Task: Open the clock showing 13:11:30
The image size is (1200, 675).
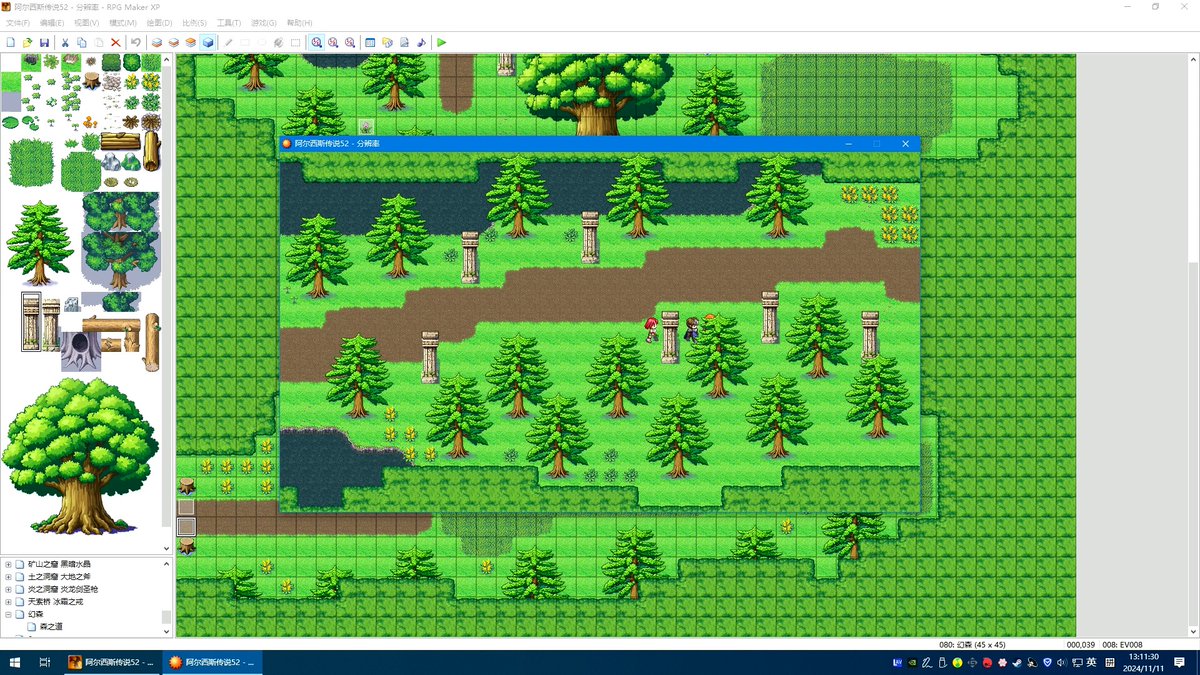Action: [1145, 662]
